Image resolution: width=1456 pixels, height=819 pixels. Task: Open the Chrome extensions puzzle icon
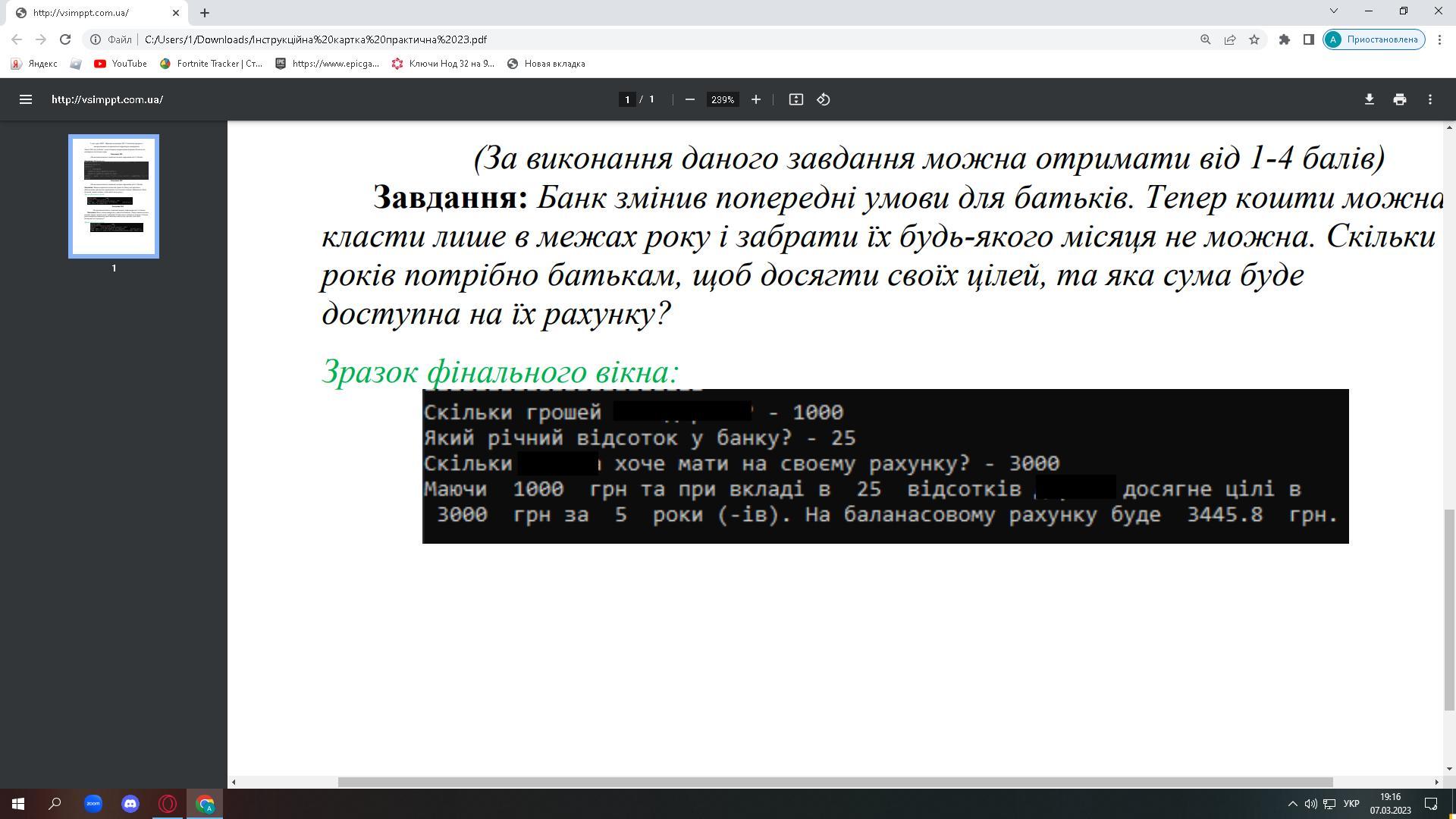1284,39
